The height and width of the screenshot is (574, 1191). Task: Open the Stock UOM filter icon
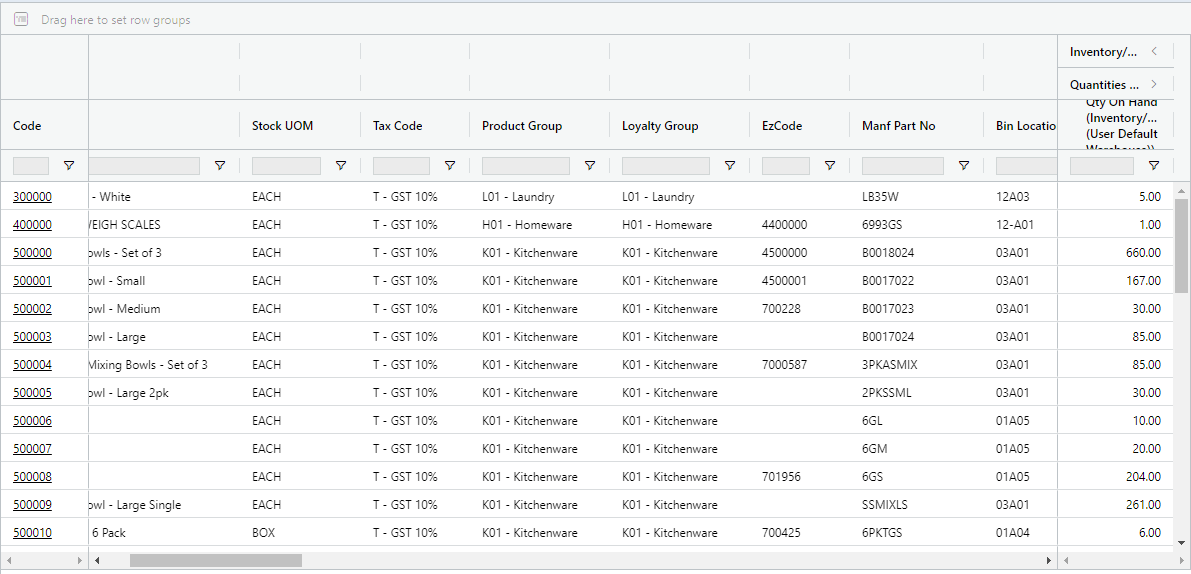click(x=341, y=166)
